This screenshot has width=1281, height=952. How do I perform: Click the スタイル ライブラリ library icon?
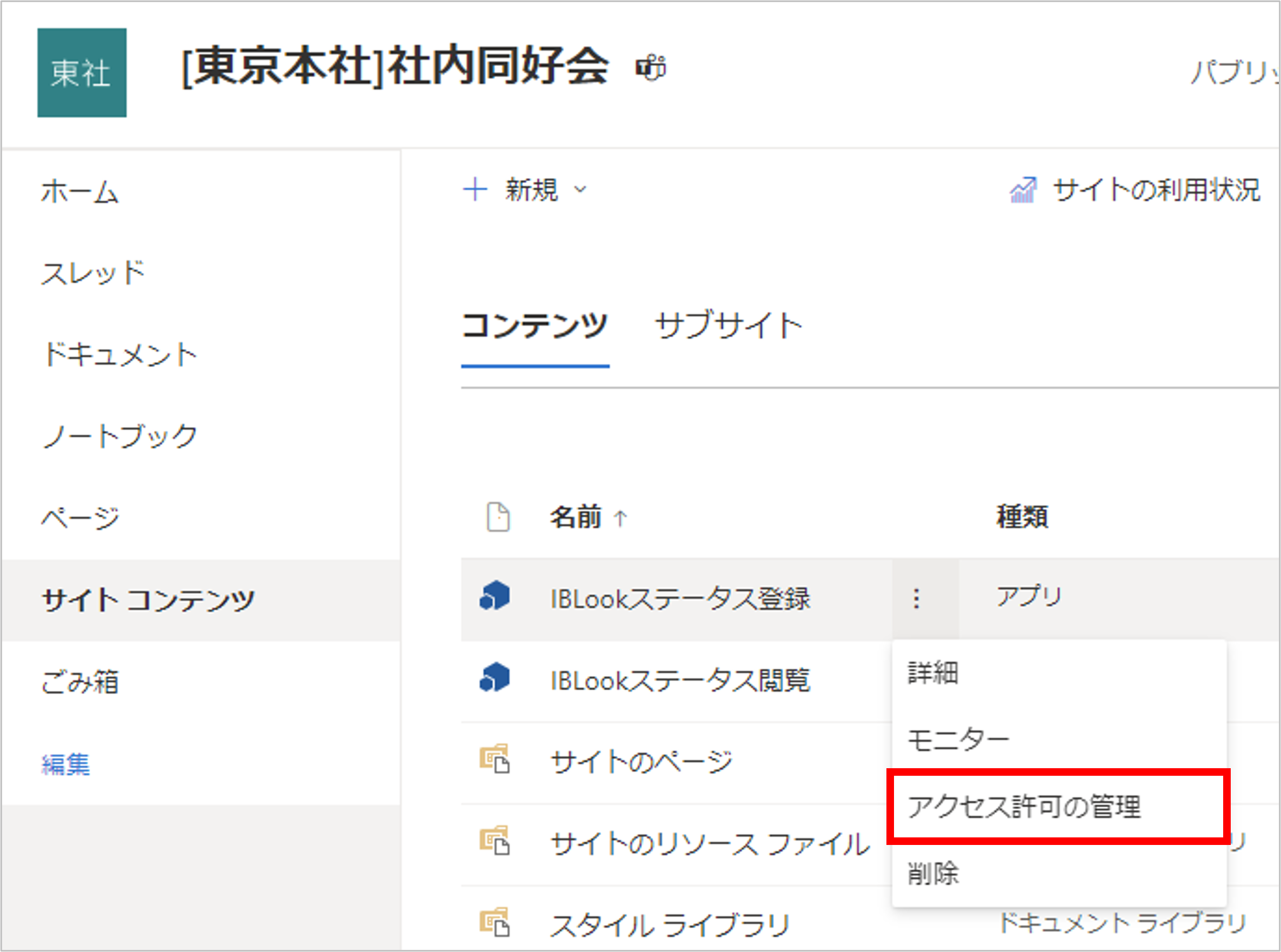pyautogui.click(x=495, y=923)
